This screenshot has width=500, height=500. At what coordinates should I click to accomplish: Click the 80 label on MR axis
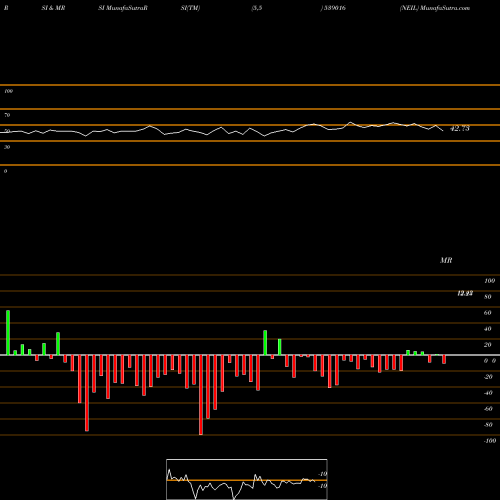pyautogui.click(x=488, y=297)
